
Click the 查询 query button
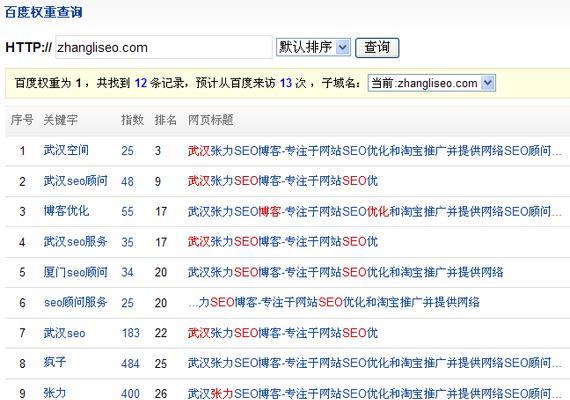click(x=377, y=48)
